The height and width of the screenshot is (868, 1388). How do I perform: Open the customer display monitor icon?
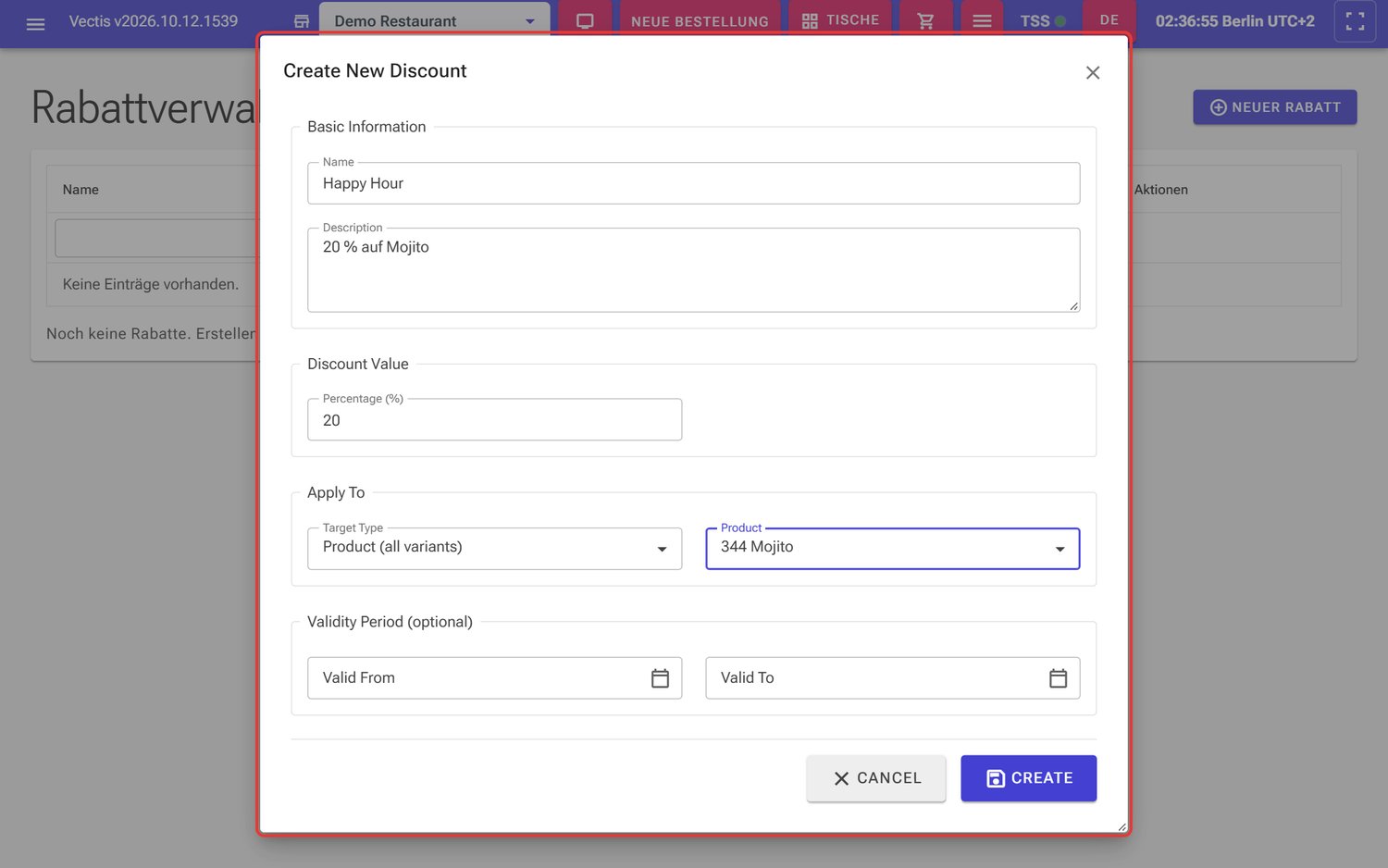coord(585,21)
